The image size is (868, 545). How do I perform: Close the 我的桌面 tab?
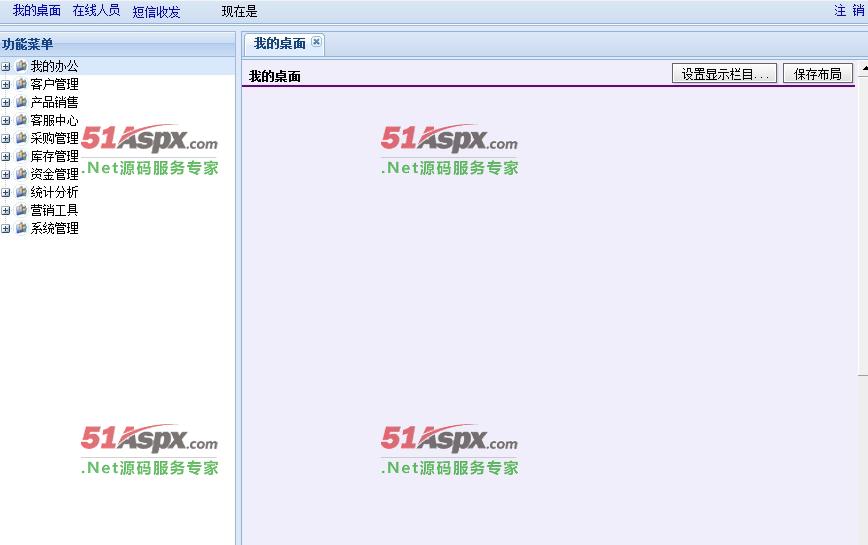click(x=316, y=41)
